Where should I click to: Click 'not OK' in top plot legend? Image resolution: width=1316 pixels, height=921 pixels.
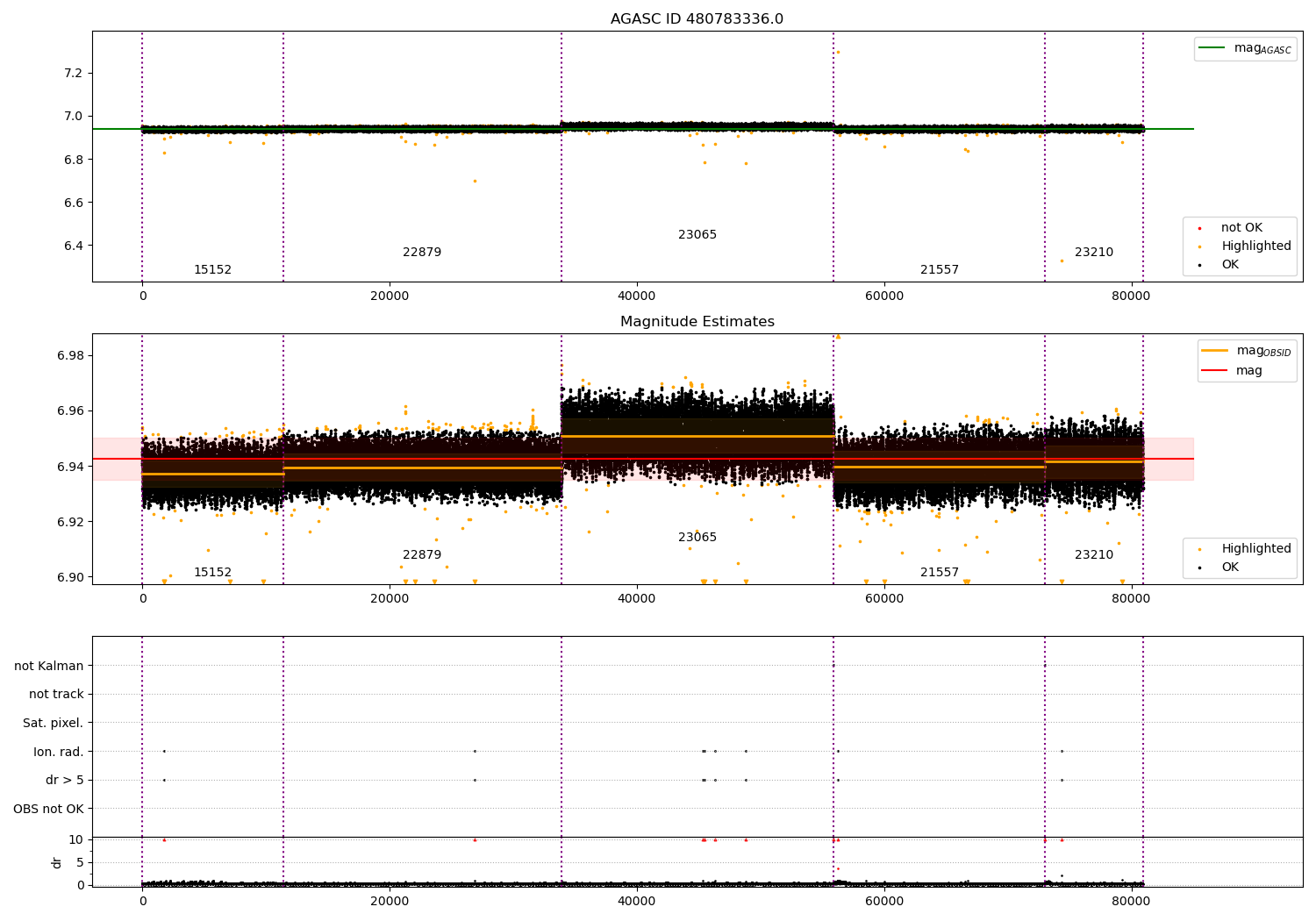pyautogui.click(x=1241, y=228)
